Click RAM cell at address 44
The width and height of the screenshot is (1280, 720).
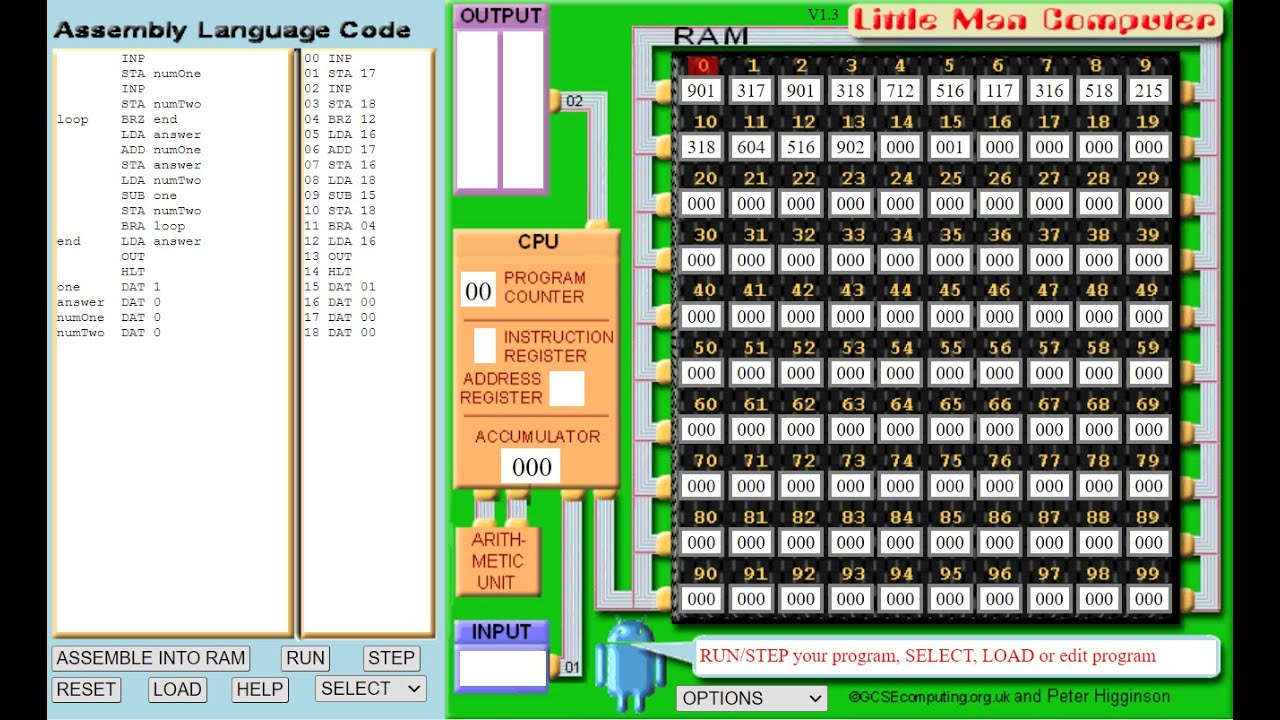900,317
